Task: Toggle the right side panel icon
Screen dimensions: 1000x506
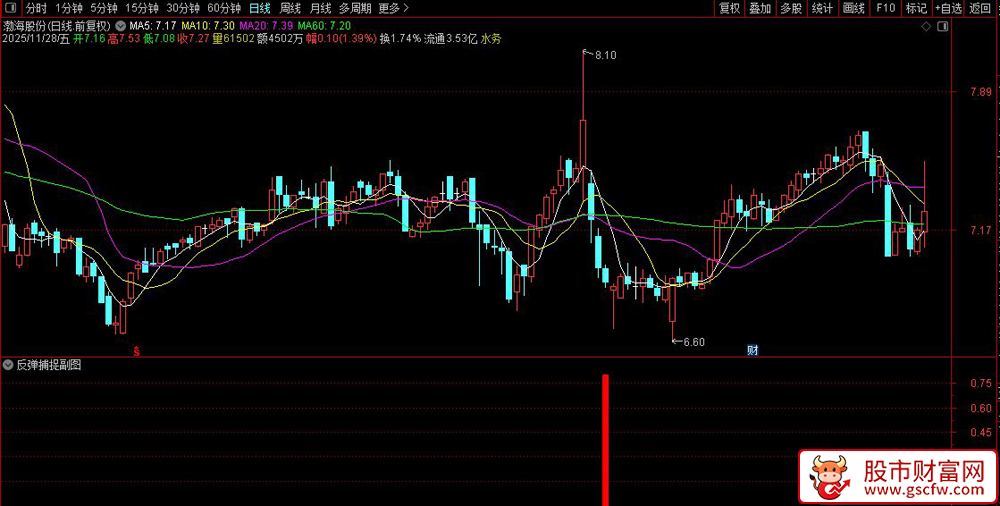Action: (x=943, y=26)
